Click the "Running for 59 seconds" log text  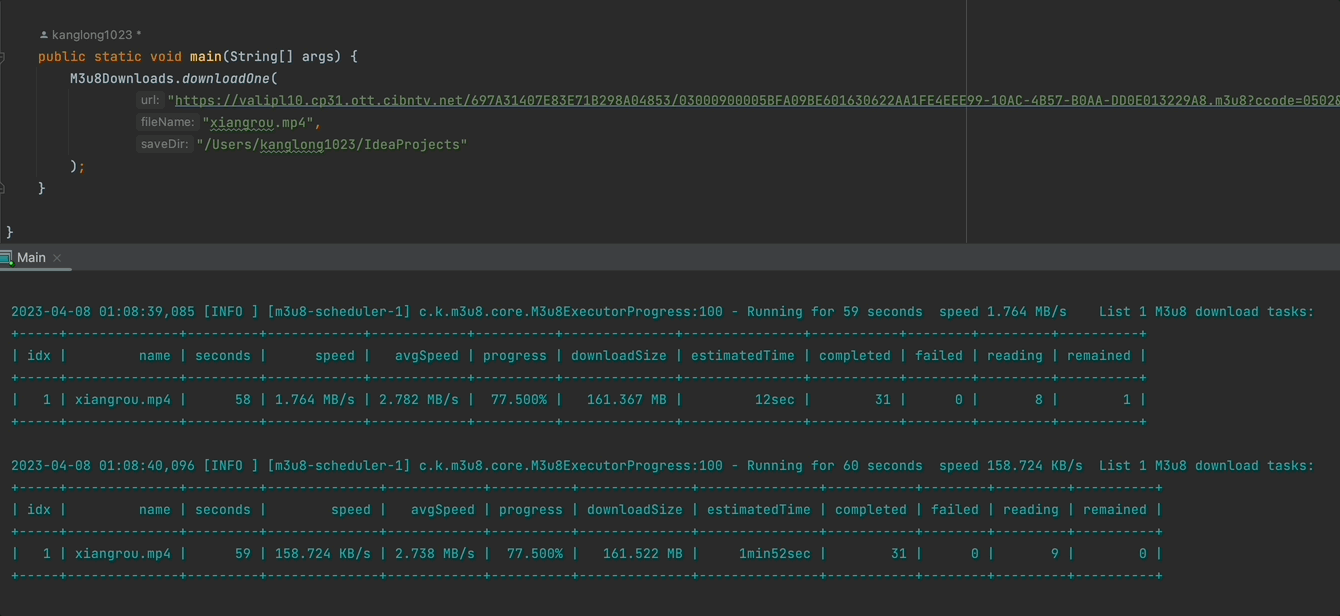[x=835, y=311]
